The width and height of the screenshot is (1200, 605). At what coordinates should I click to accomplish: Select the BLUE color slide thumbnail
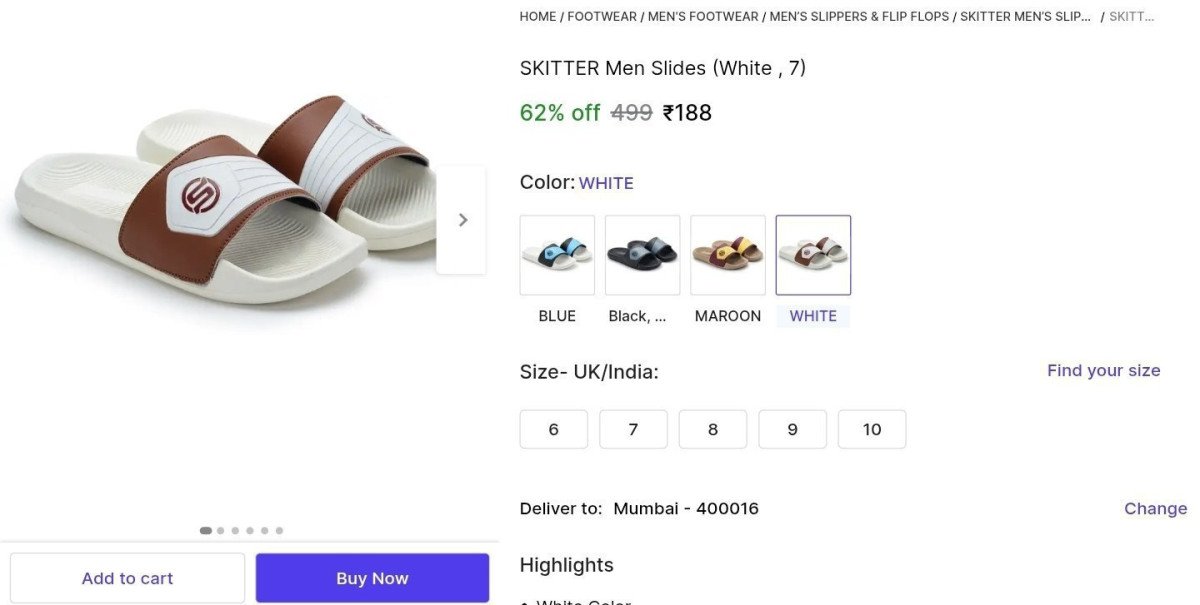557,255
